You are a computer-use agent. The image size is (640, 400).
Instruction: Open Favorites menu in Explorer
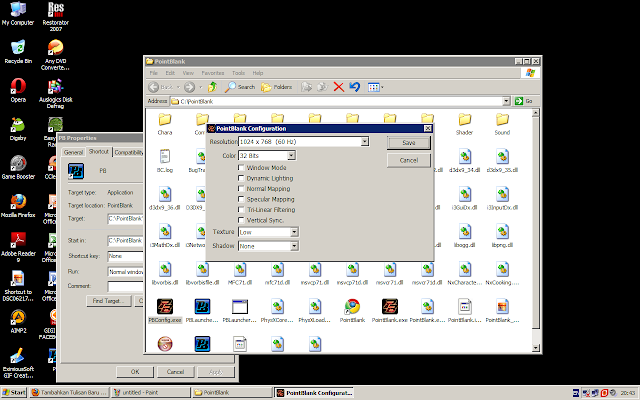(213, 73)
